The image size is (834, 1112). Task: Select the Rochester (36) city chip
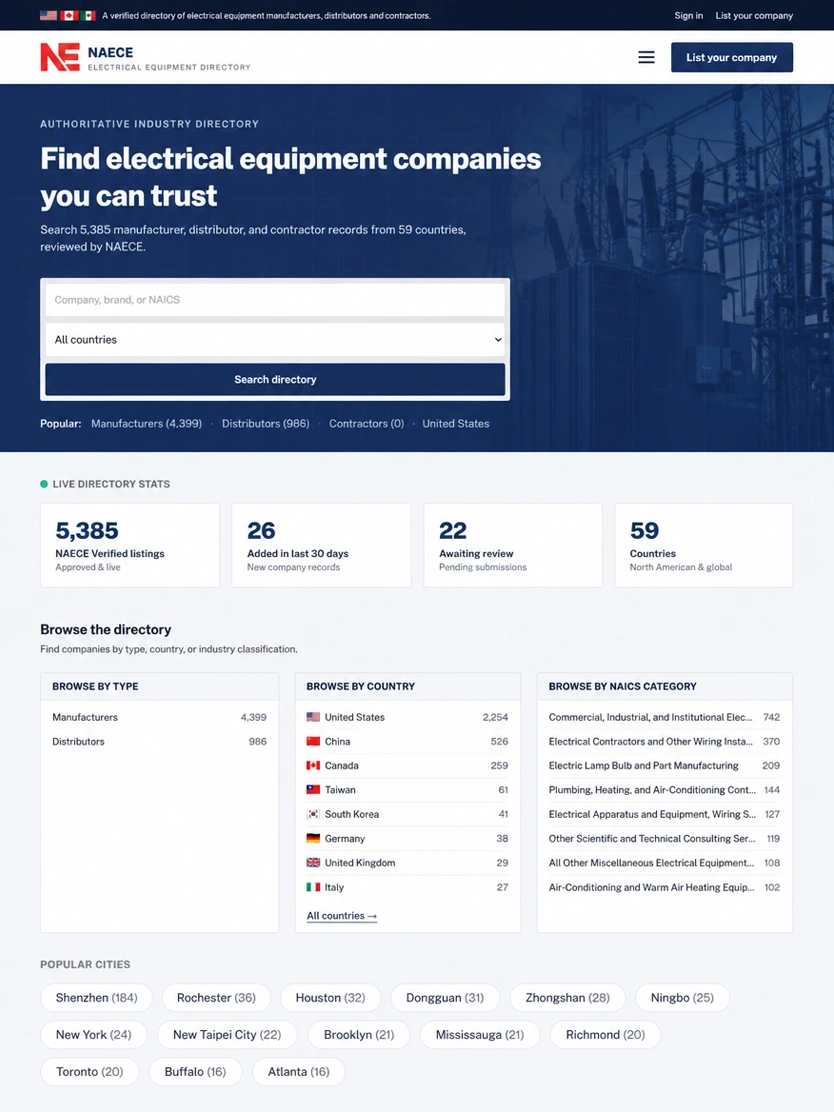tap(216, 998)
